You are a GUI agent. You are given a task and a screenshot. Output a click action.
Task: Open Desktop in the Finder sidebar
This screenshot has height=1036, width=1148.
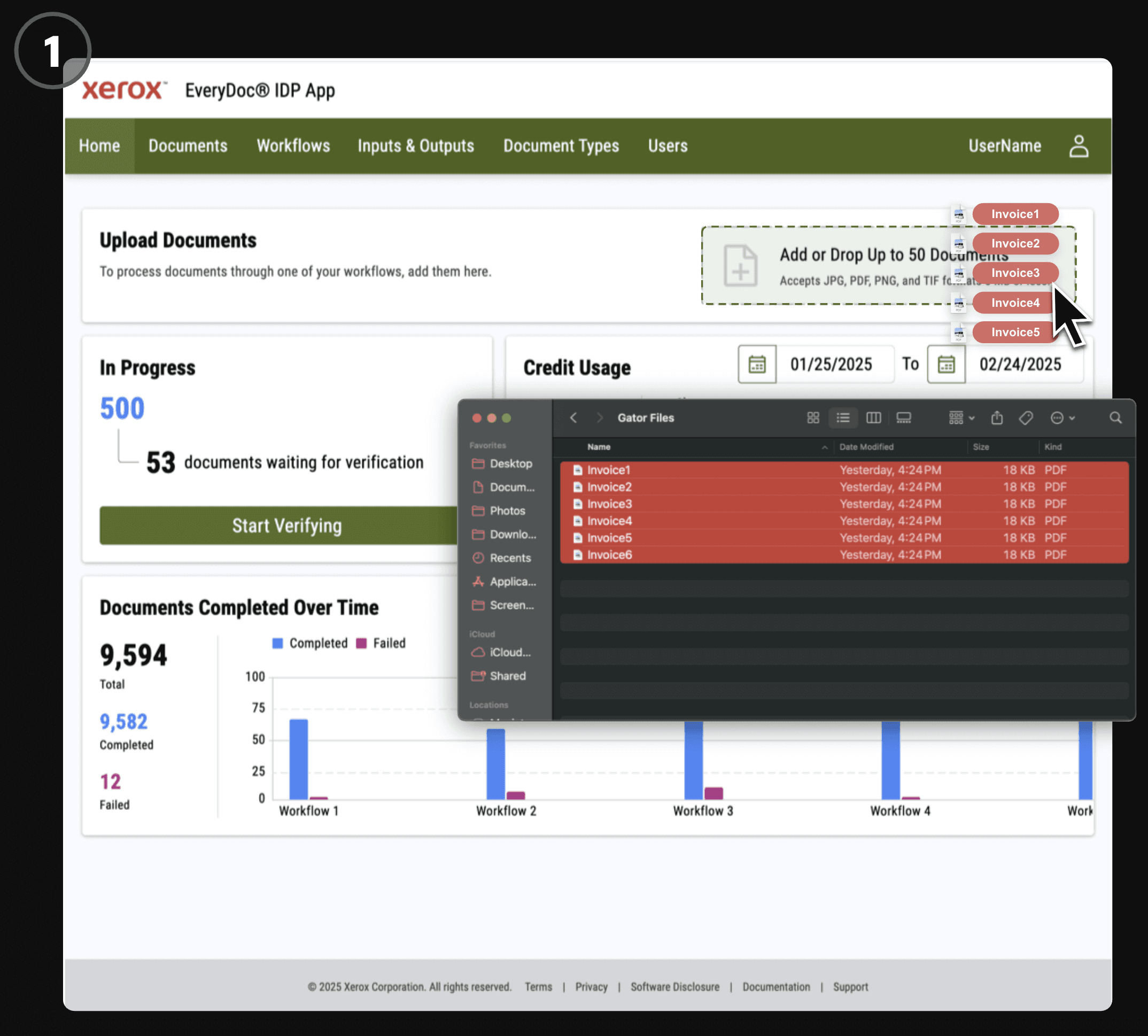510,464
